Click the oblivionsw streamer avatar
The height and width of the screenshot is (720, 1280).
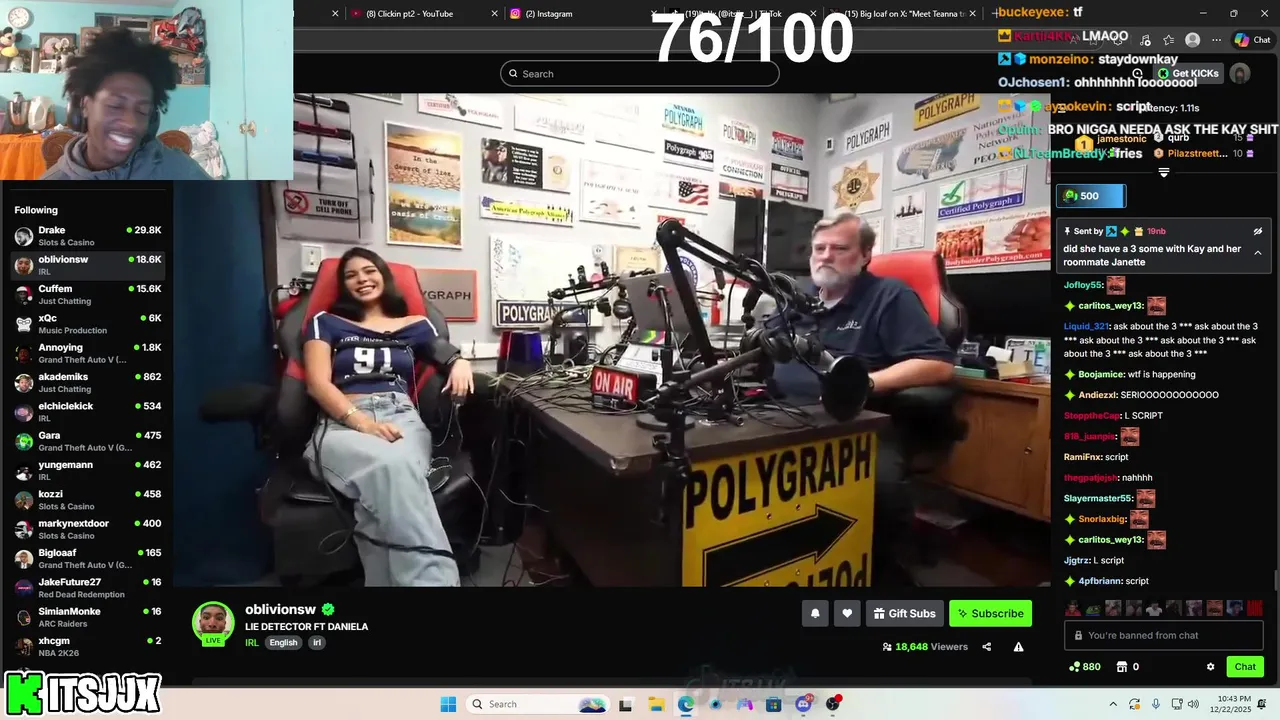(213, 623)
